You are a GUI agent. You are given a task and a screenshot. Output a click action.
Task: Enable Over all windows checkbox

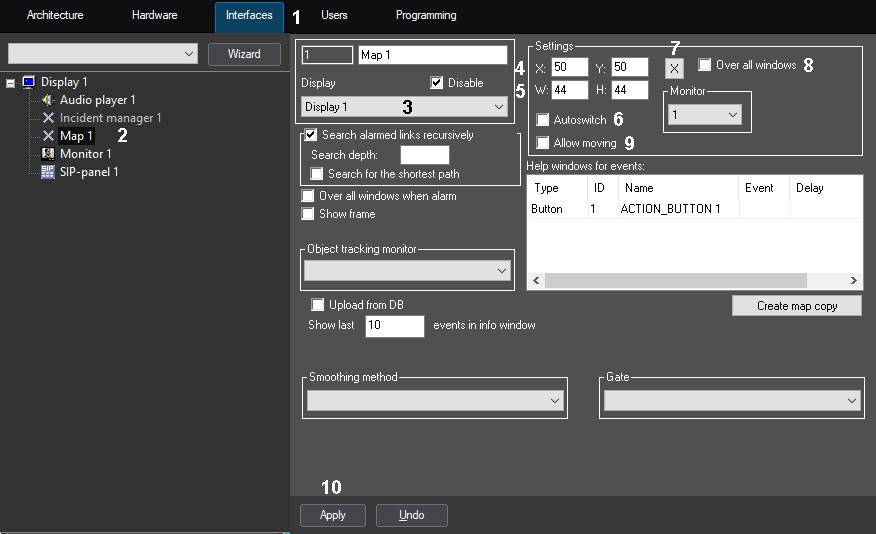coord(705,65)
